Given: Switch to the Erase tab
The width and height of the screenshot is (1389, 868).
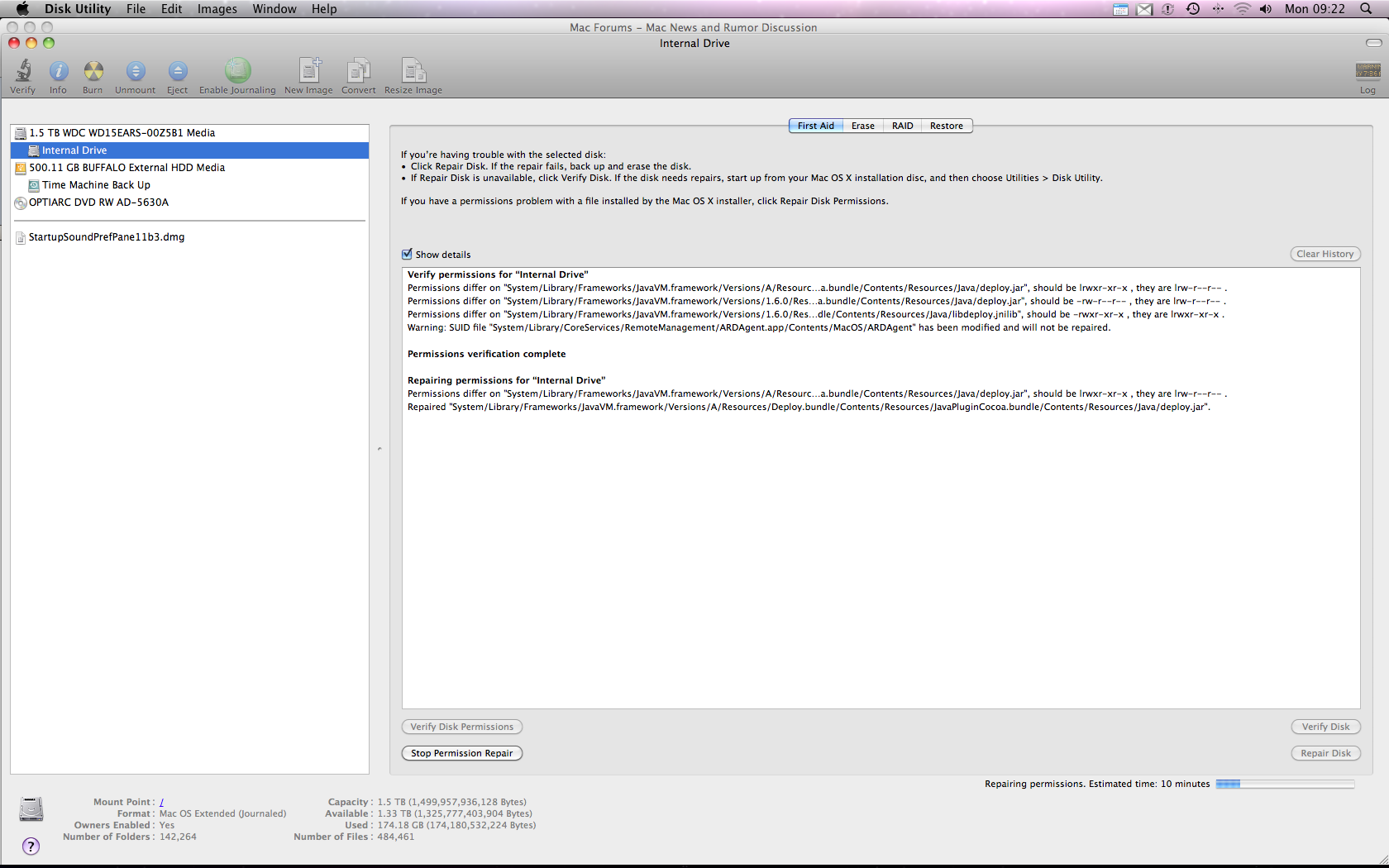Looking at the screenshot, I should [x=863, y=126].
